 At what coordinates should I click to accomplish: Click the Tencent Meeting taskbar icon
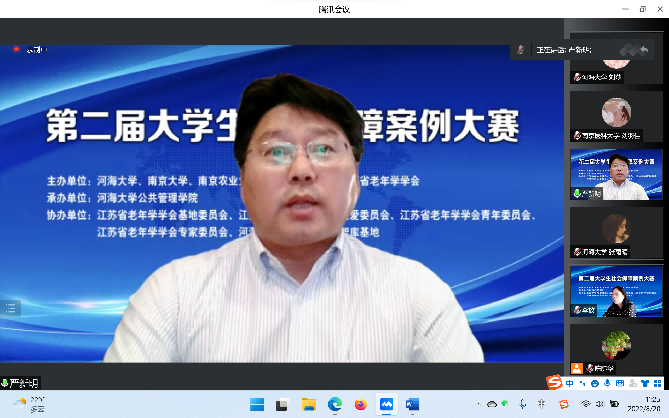[x=387, y=404]
